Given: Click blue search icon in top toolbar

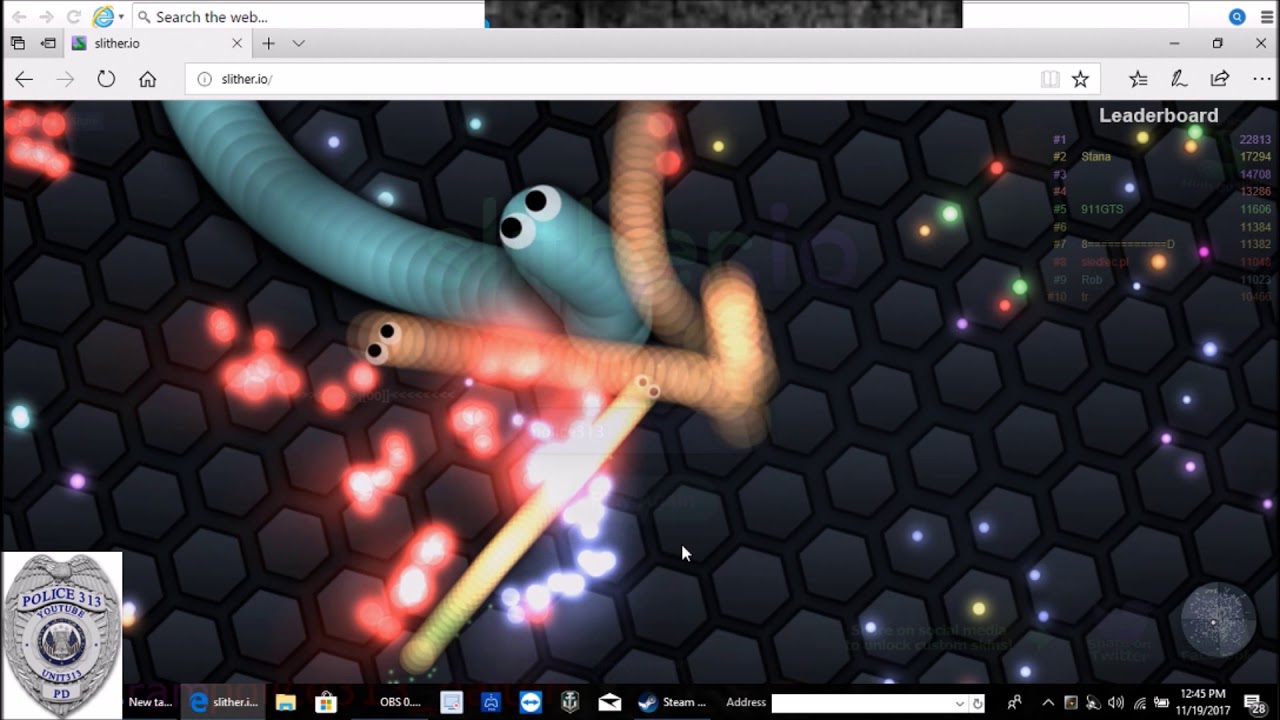Looking at the screenshot, I should point(1237,17).
